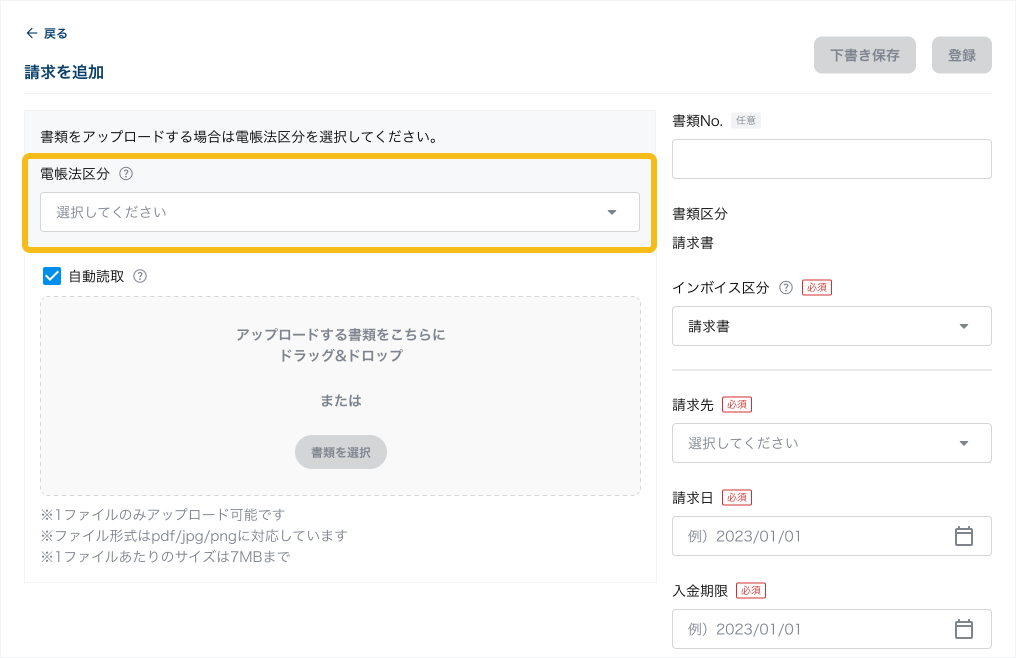Go back via the 戻る link
The image size is (1016, 658).
click(x=55, y=33)
